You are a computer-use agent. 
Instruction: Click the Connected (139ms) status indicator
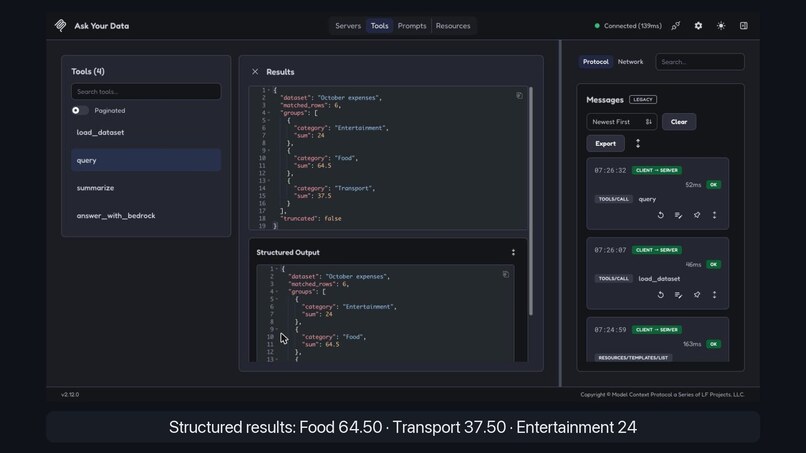click(x=628, y=26)
